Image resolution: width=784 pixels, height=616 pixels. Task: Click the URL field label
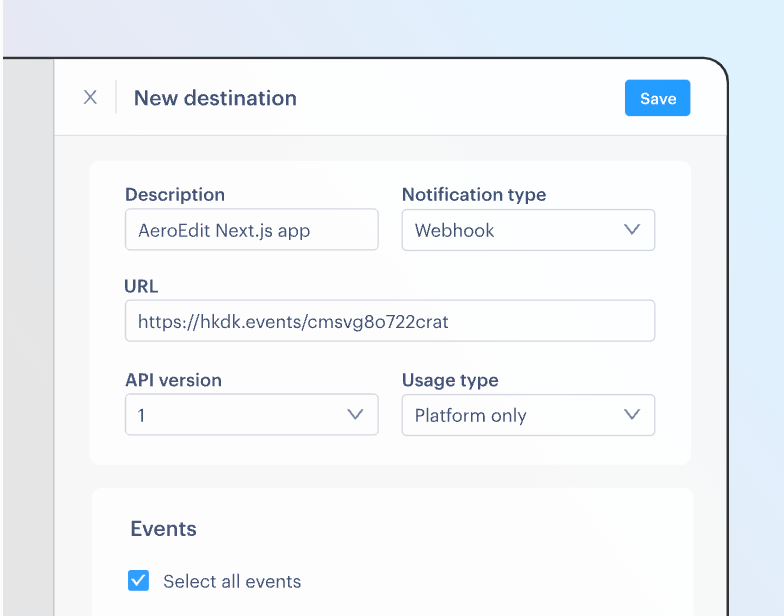tap(141, 286)
